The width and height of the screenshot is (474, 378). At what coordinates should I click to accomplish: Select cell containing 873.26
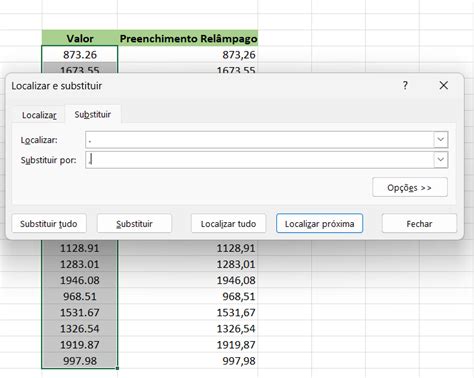80,54
